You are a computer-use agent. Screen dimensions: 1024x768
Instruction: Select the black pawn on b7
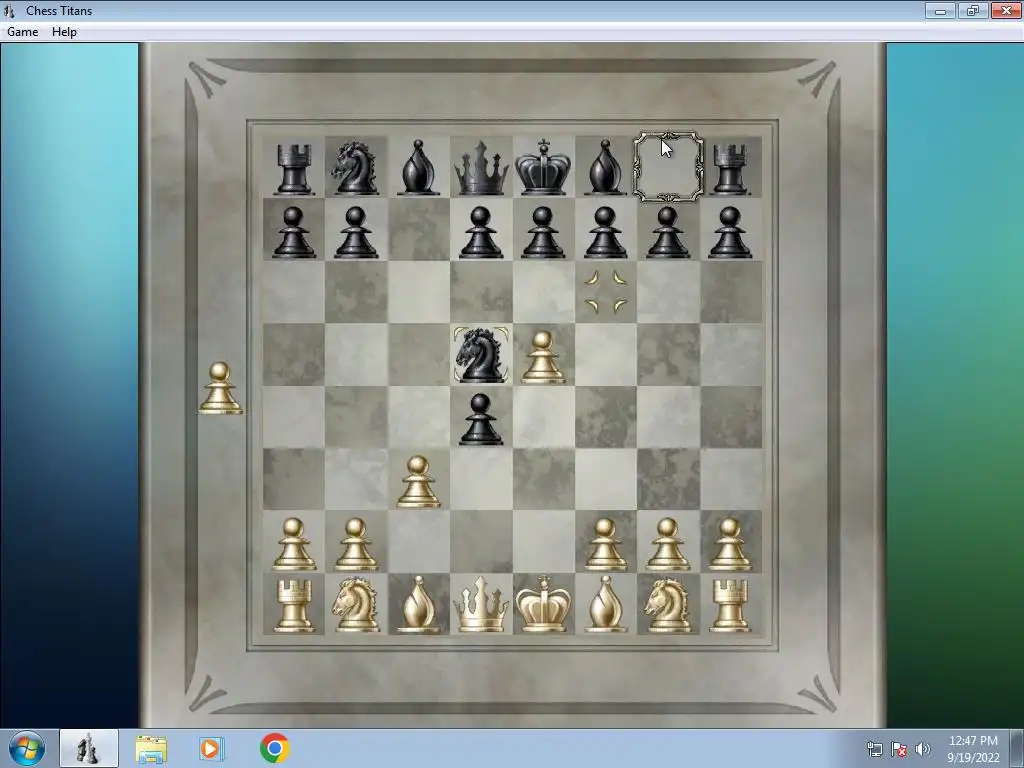coord(355,232)
